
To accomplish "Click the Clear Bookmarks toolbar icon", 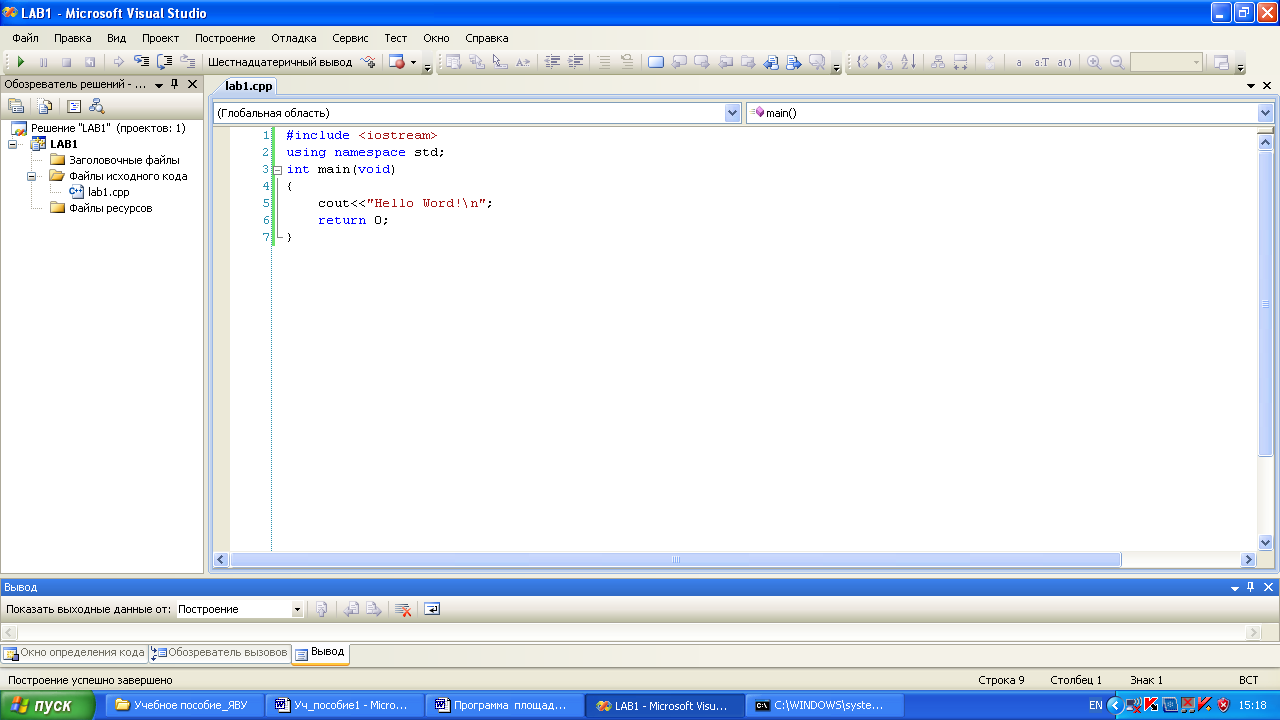I will (818, 62).
